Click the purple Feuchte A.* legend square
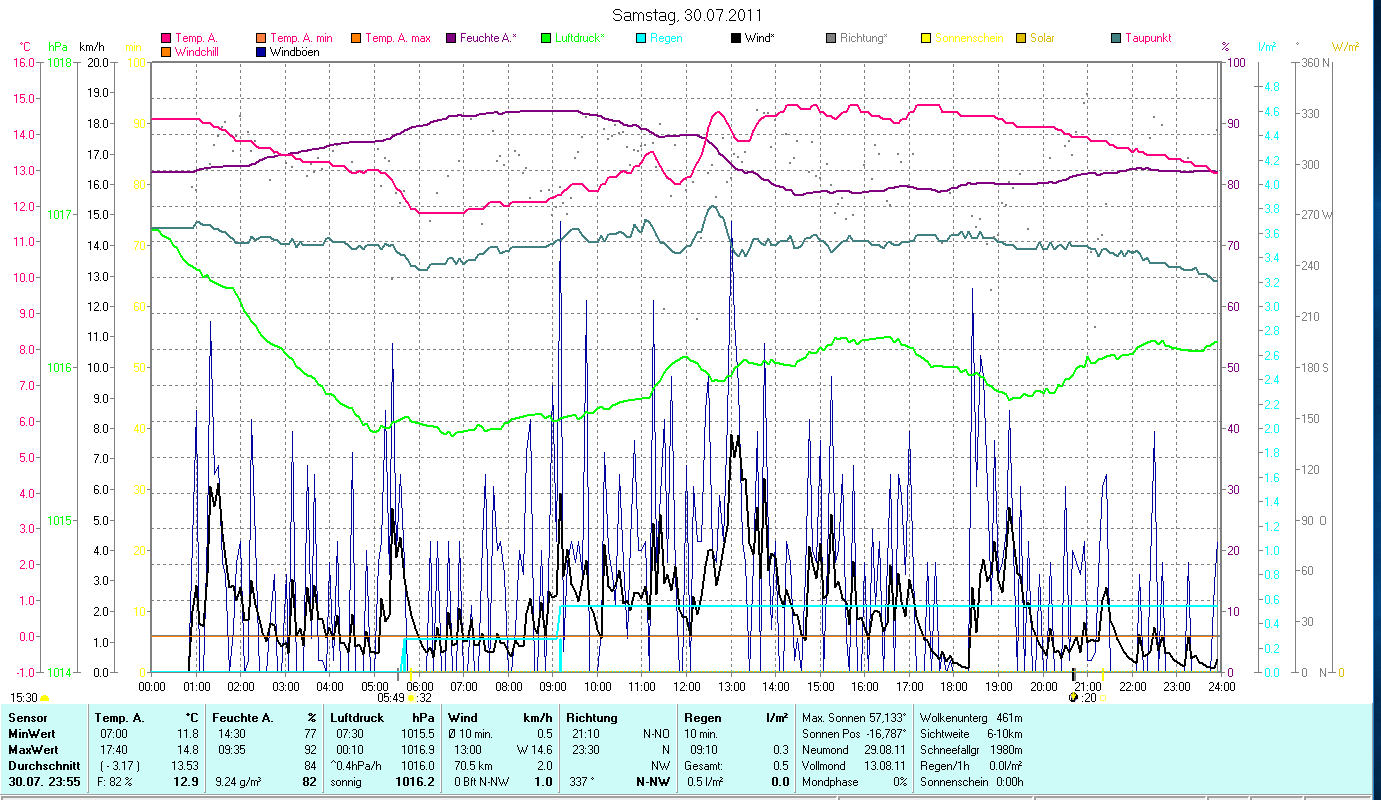Viewport: 1381px width, 800px height. [450, 39]
